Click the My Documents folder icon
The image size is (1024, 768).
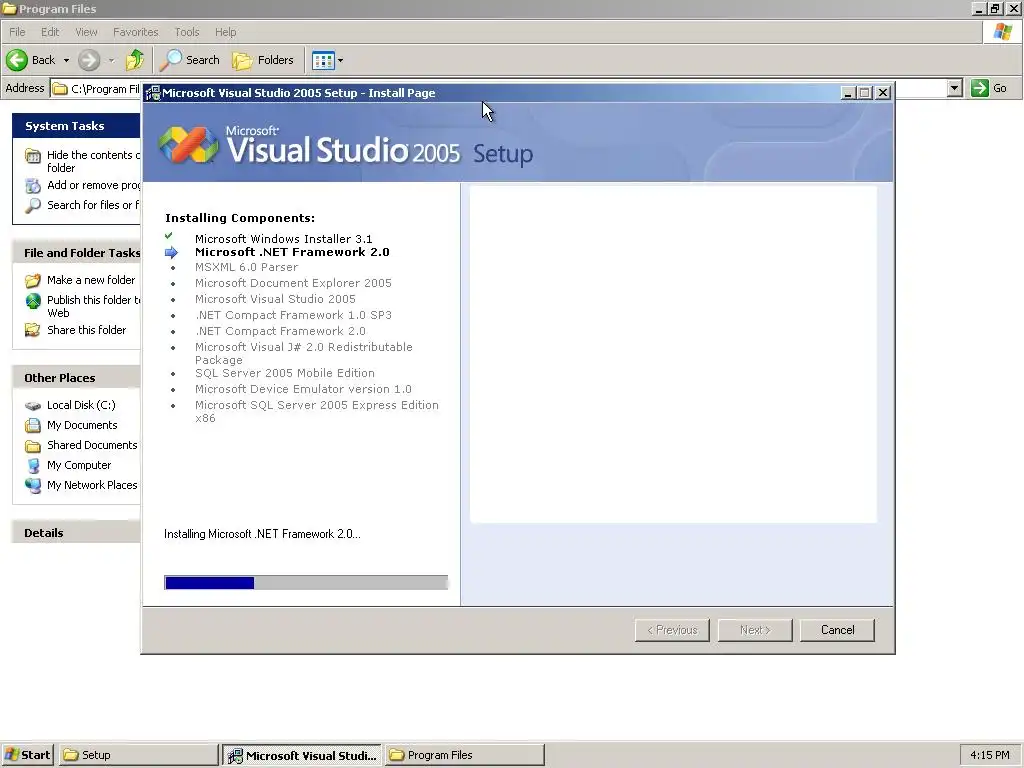(x=33, y=425)
